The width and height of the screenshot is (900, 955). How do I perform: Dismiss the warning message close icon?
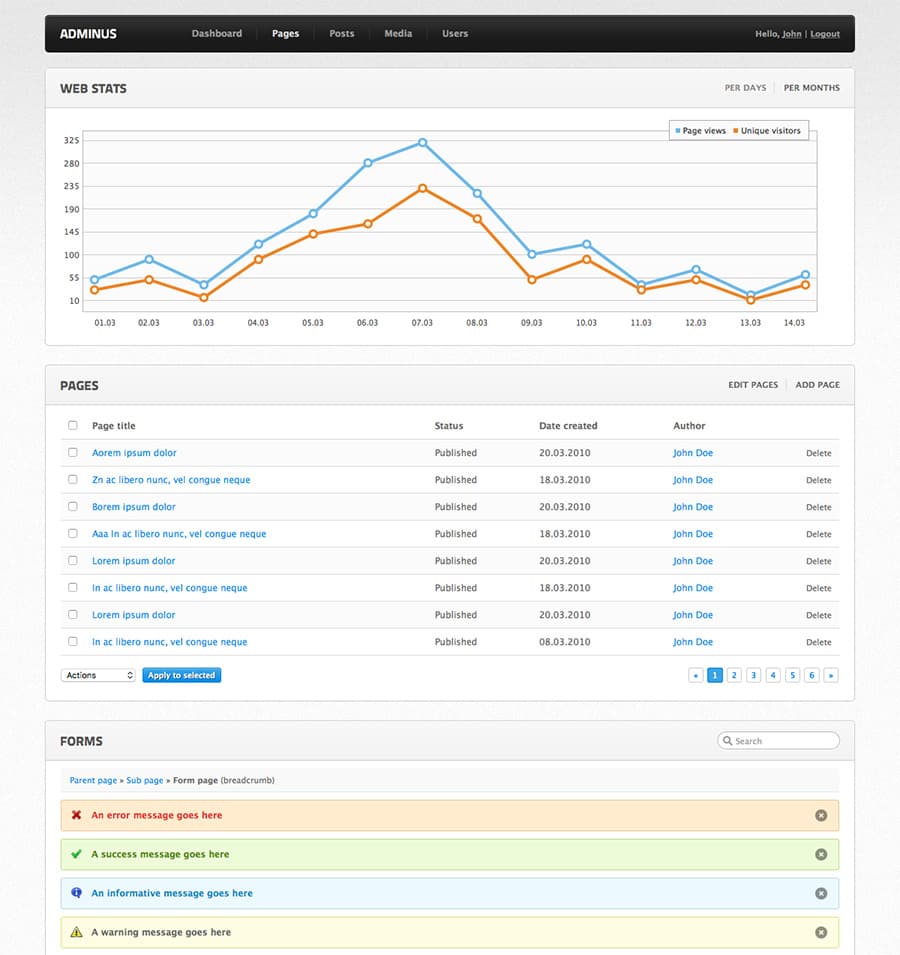pos(821,932)
